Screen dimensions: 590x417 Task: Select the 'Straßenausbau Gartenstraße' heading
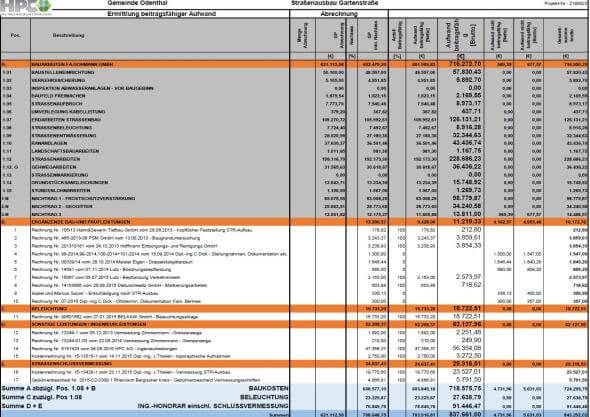pyautogui.click(x=335, y=3)
